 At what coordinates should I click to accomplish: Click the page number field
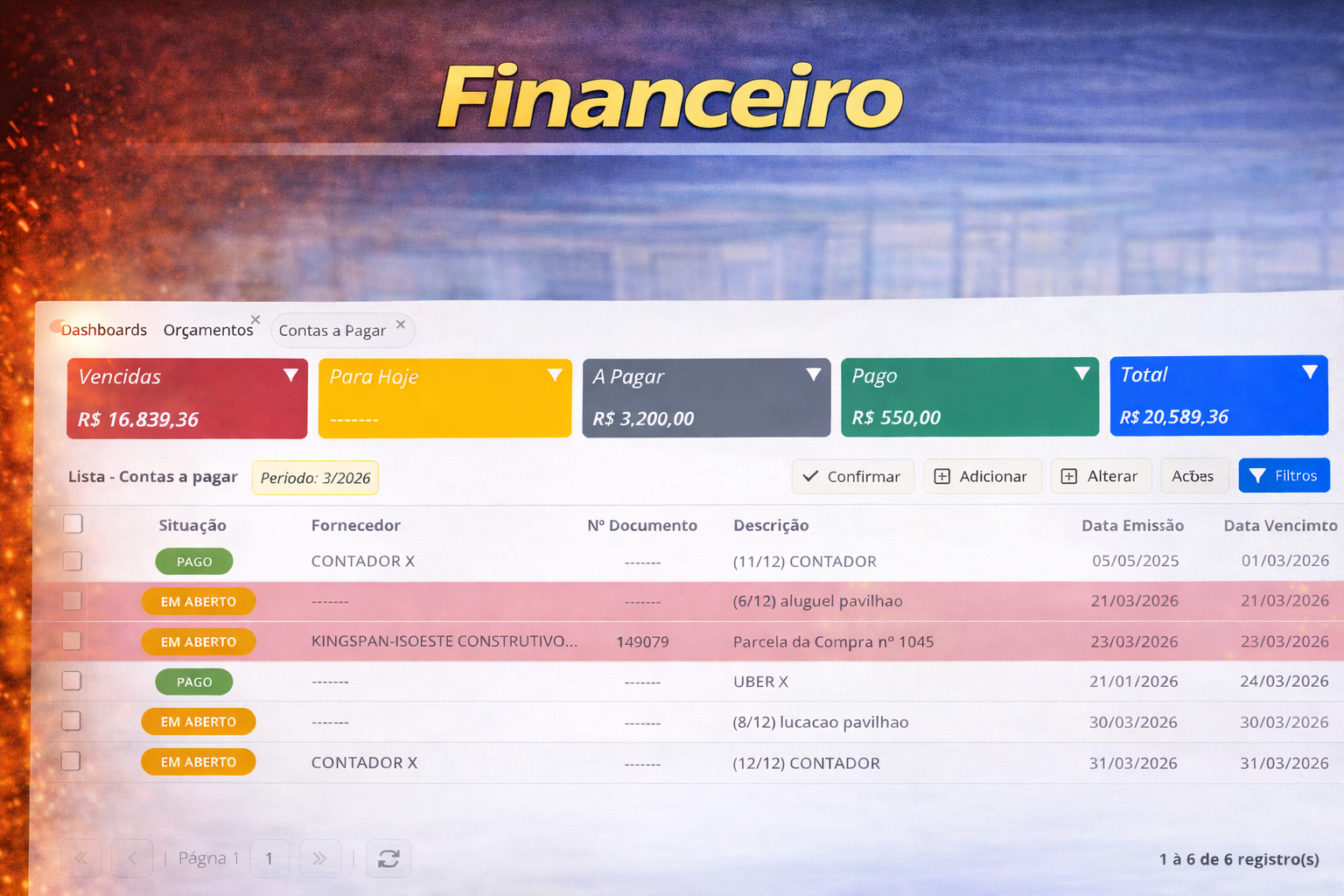(269, 858)
